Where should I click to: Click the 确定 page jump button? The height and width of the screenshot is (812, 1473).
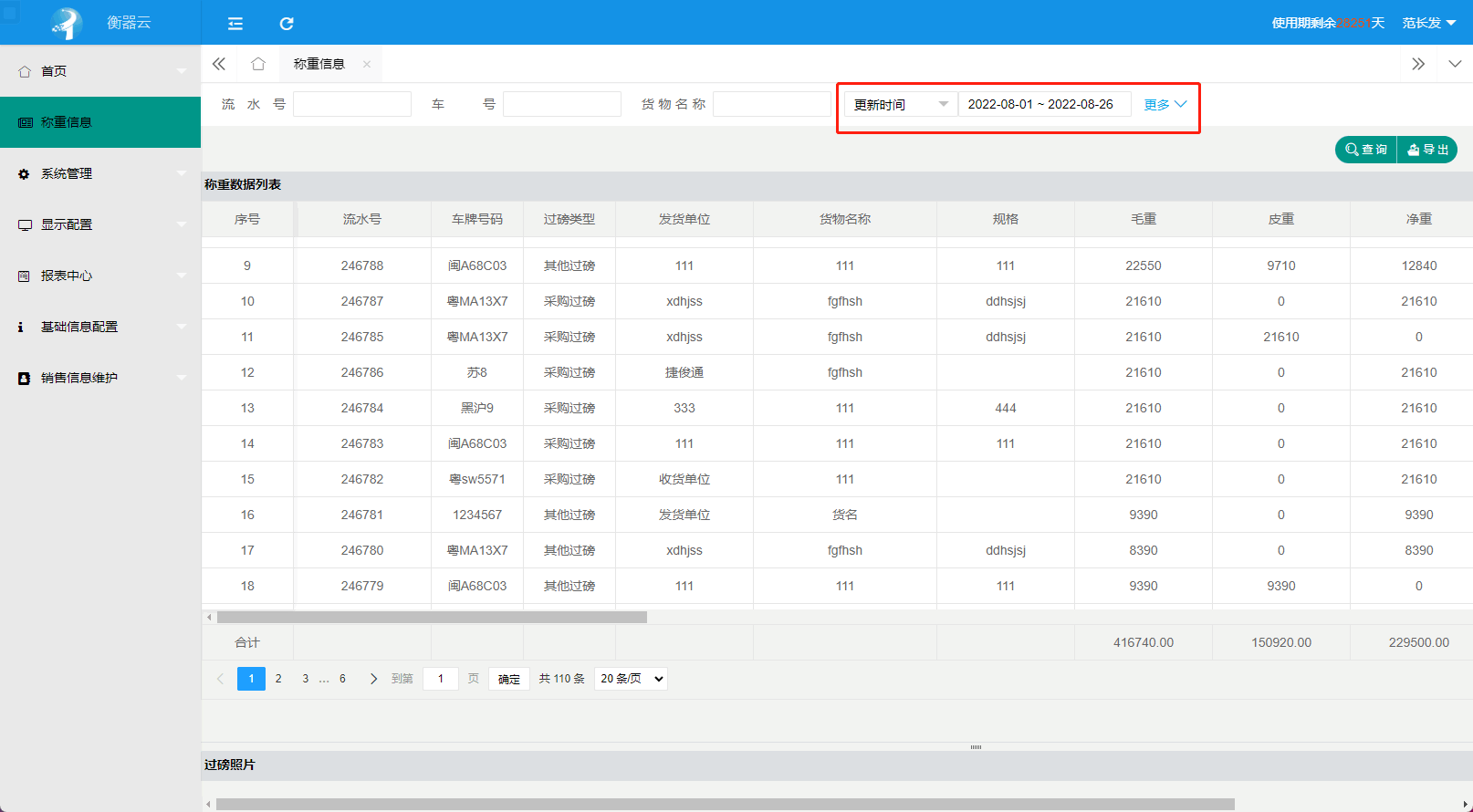pos(509,679)
